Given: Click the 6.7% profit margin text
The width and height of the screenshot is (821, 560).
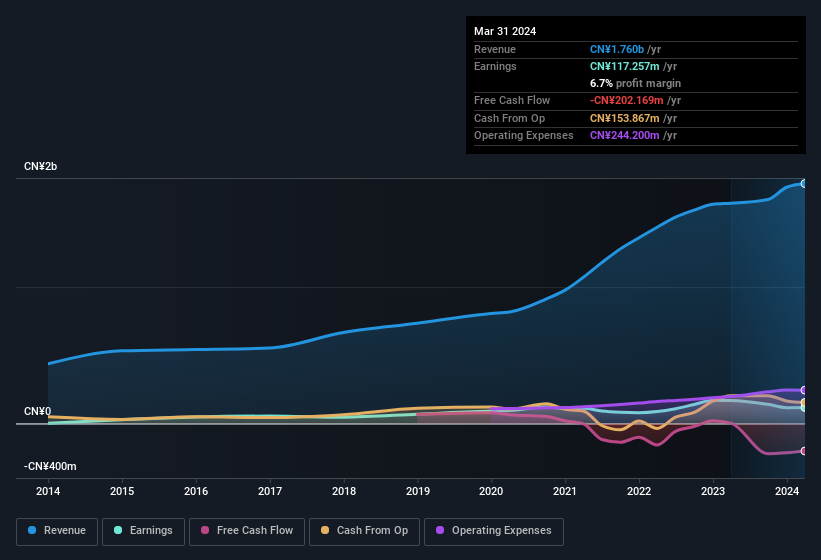Looking at the screenshot, I should click(635, 83).
